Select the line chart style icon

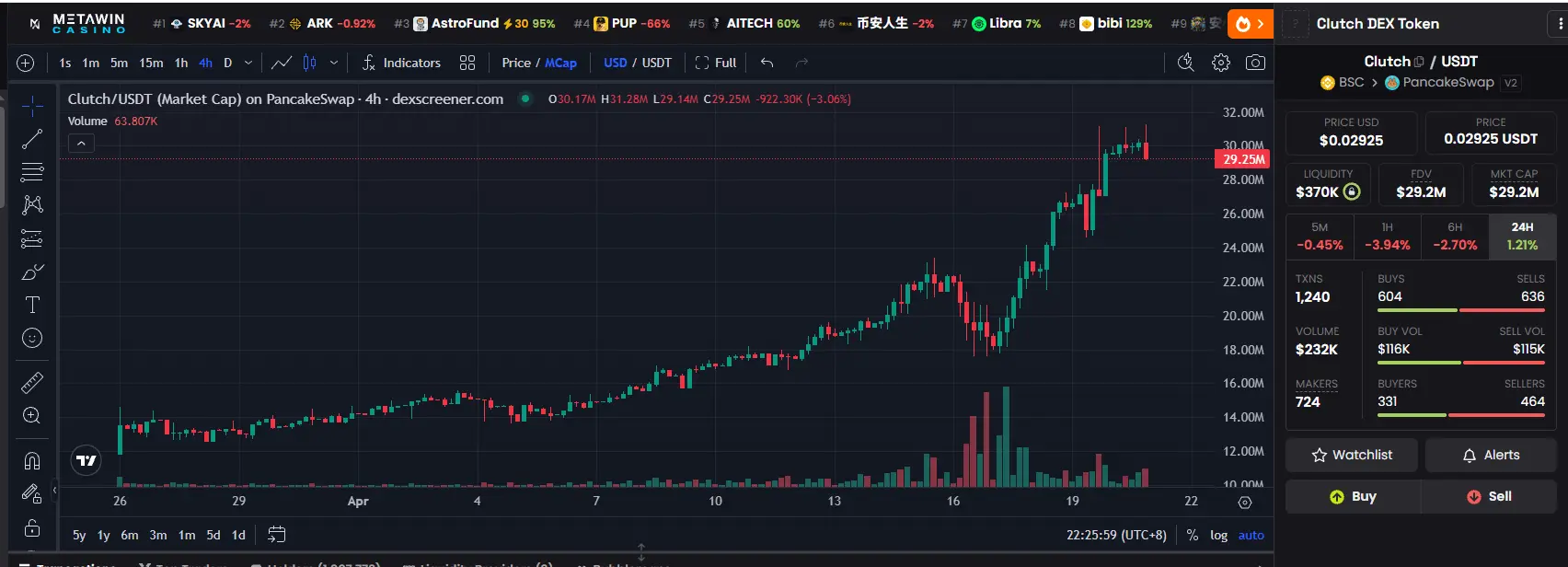282,63
